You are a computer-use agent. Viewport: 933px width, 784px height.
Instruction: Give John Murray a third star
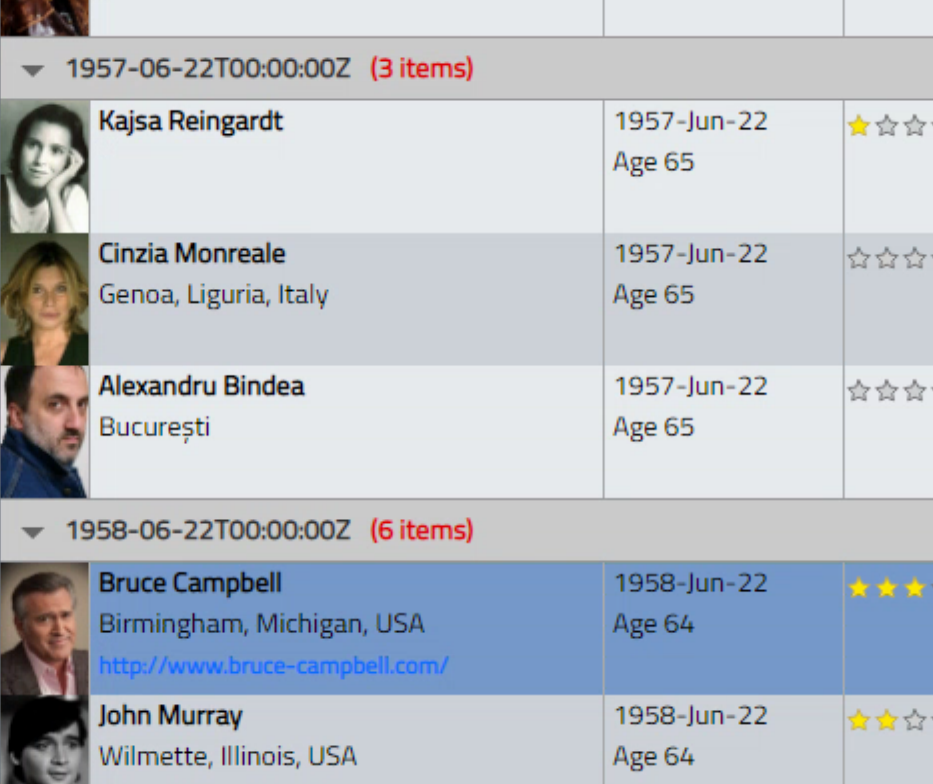point(915,721)
